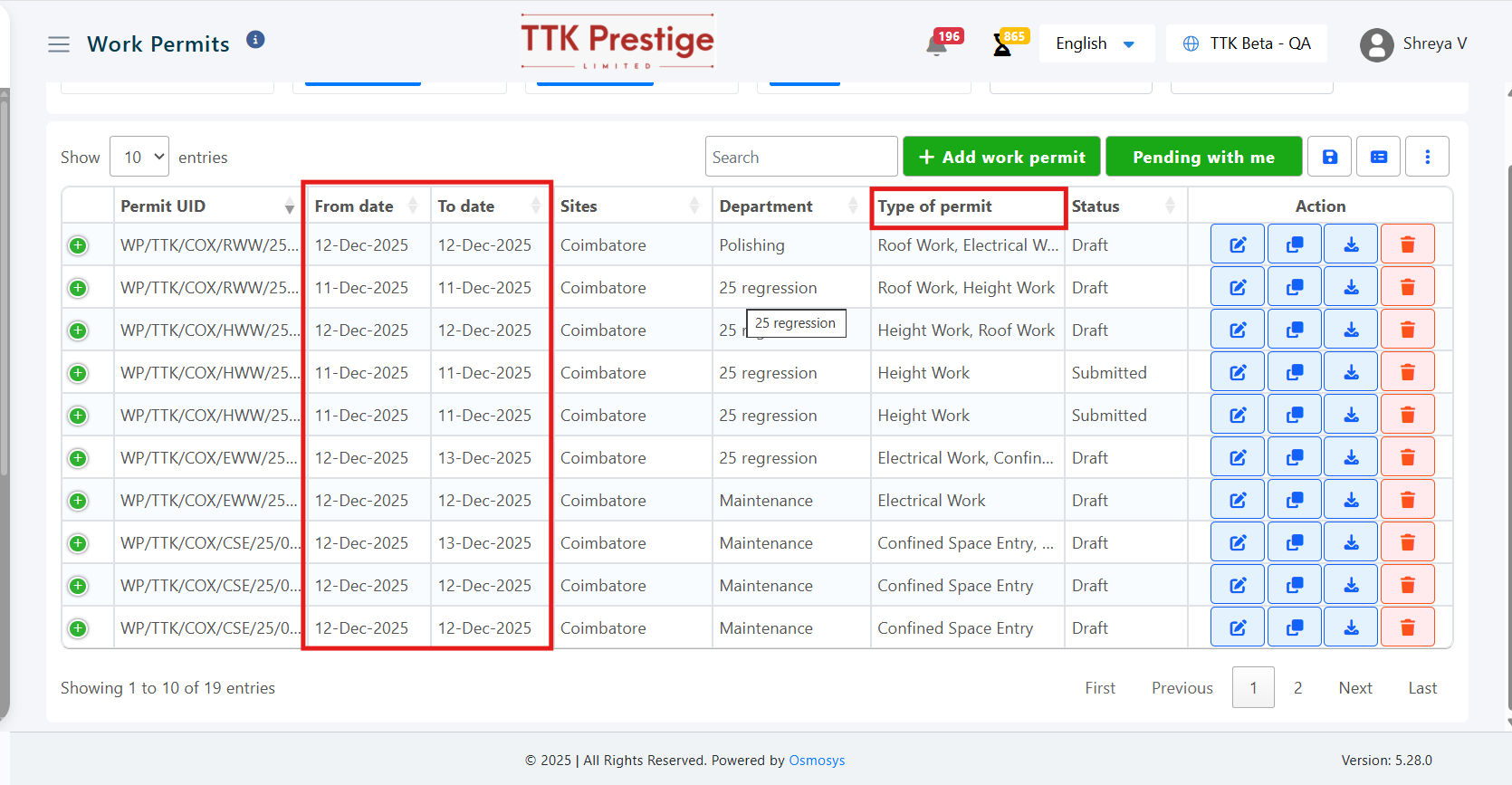Click the blue save icon button
This screenshot has width=1512, height=785.
(x=1329, y=157)
